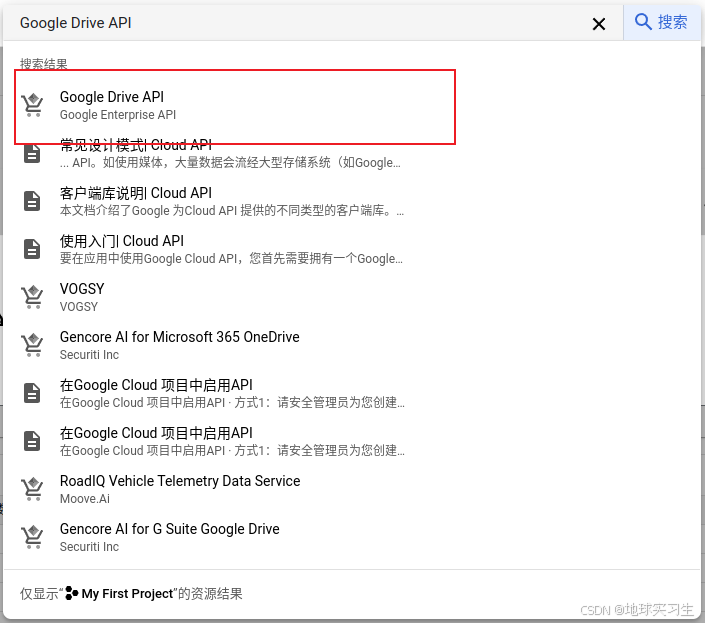Open the 使用入门 Cloud API result
705x623 pixels.
pyautogui.click(x=352, y=249)
